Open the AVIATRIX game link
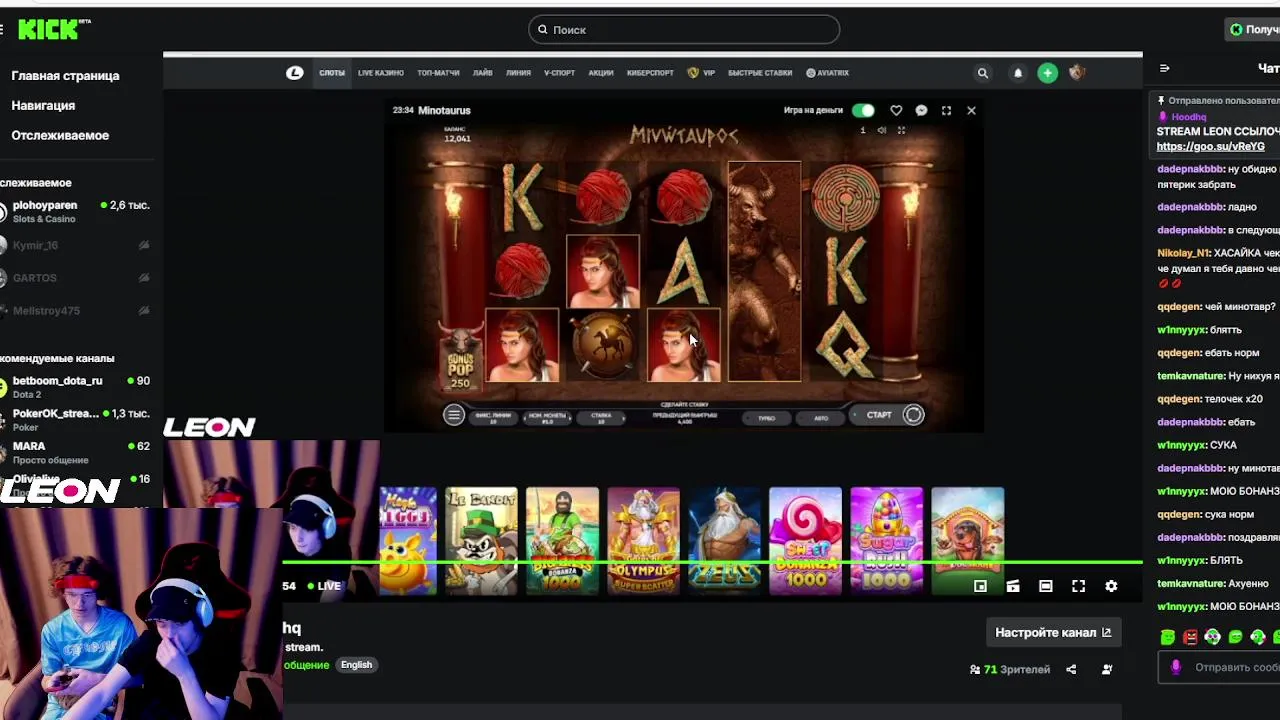 tap(827, 73)
